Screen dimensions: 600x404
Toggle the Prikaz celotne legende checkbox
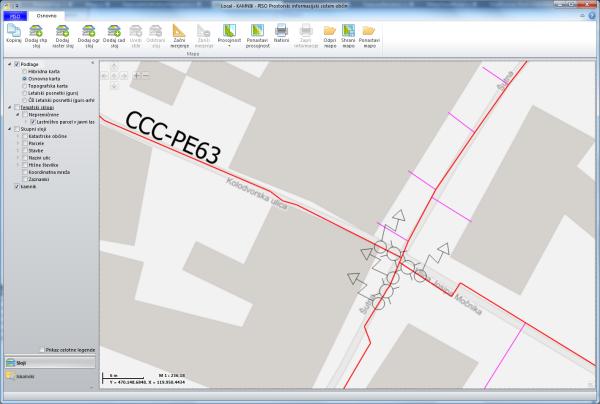click(x=42, y=350)
